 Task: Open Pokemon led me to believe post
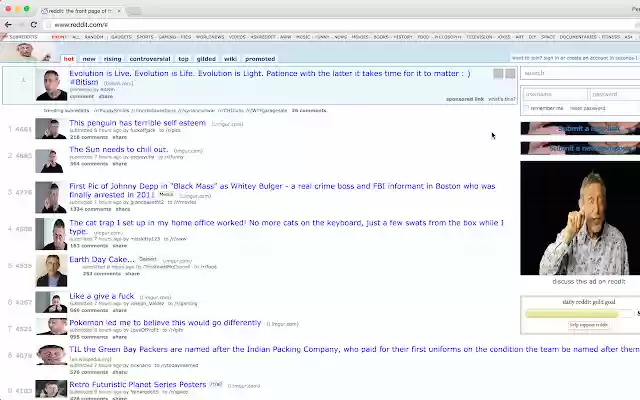165,323
